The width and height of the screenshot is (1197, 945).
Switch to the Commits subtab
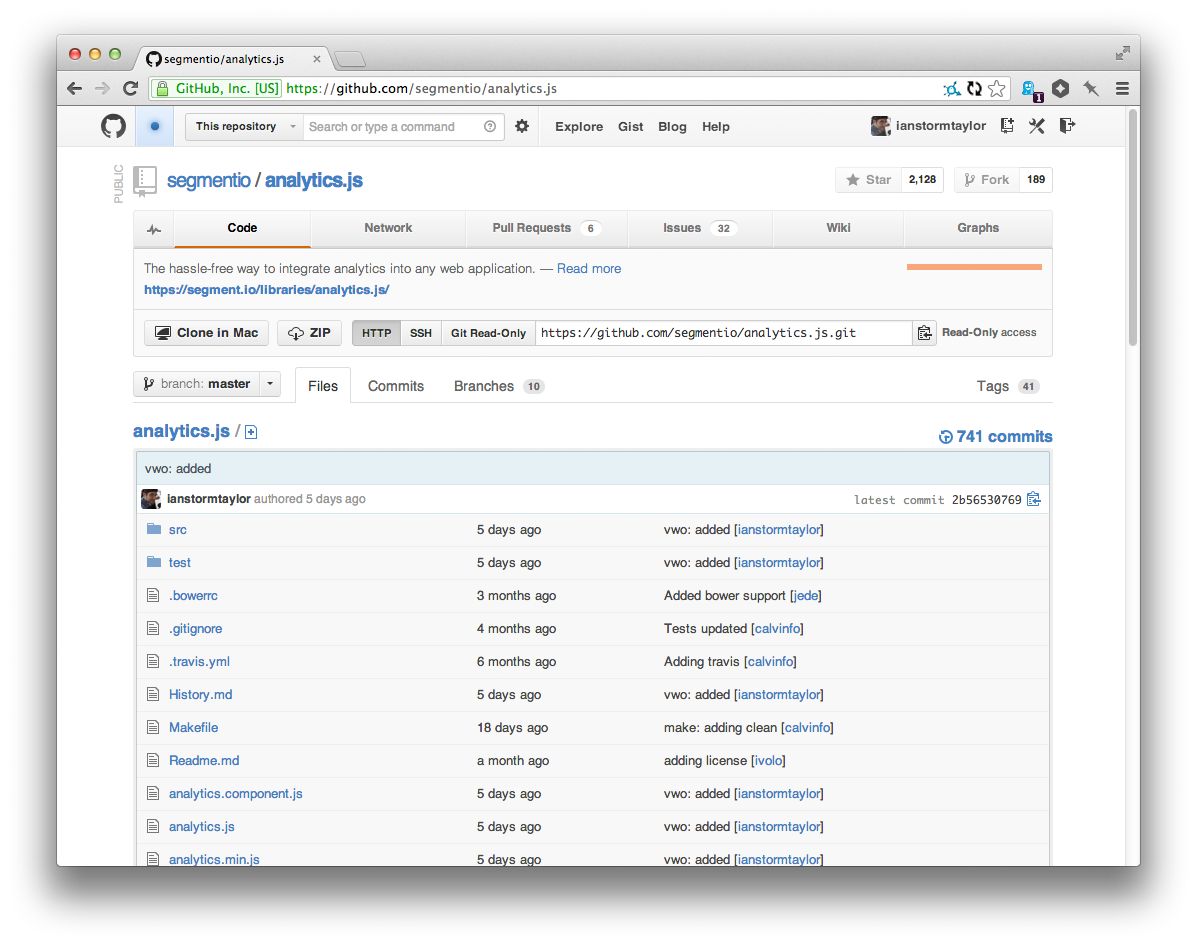[395, 386]
